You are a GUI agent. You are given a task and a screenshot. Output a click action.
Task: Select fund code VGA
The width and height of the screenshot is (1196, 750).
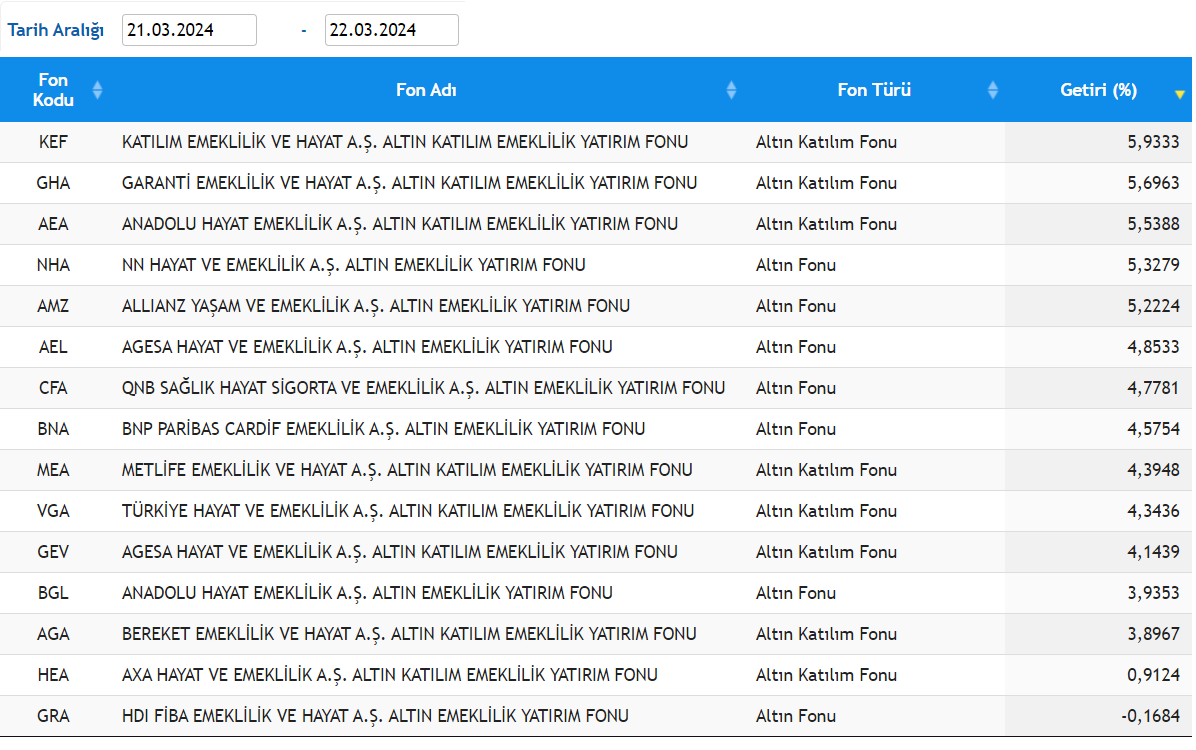53,511
